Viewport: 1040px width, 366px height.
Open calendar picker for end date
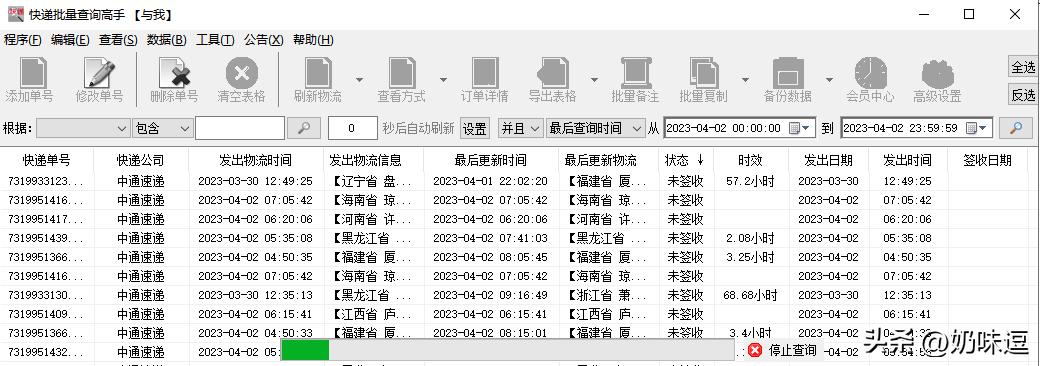(x=977, y=128)
